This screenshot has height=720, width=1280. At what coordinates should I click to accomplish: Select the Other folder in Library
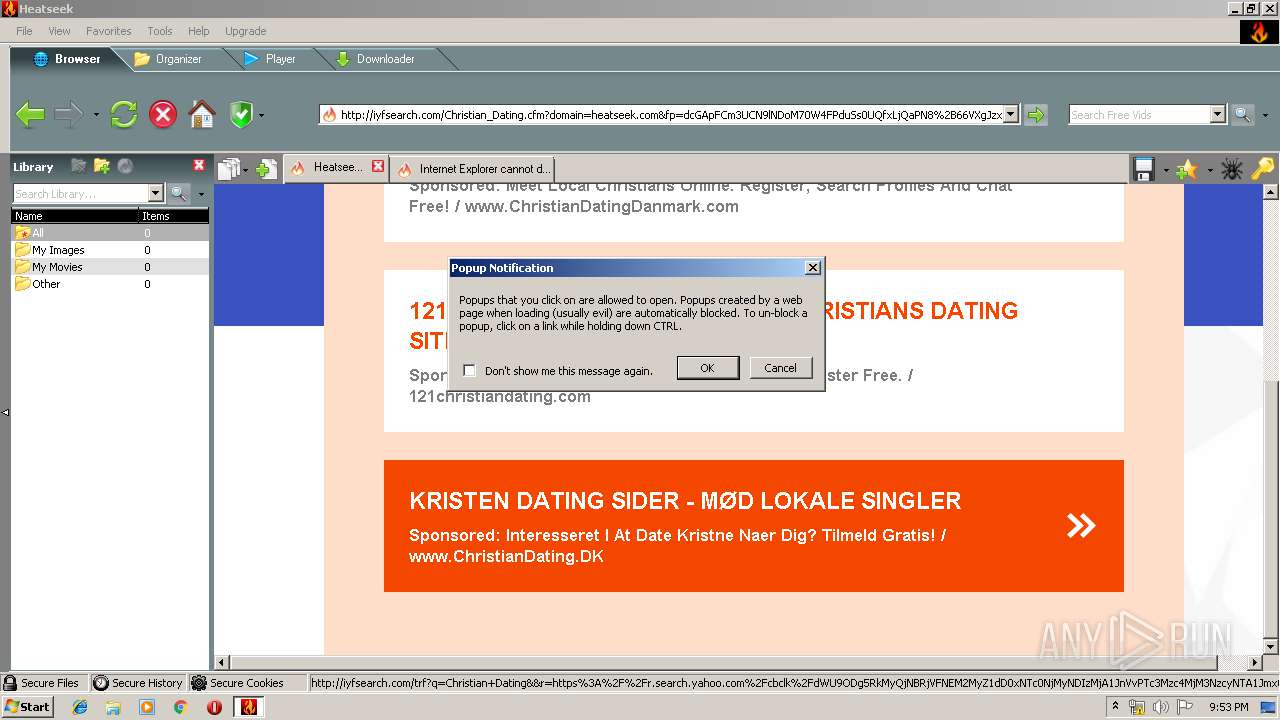click(110, 284)
